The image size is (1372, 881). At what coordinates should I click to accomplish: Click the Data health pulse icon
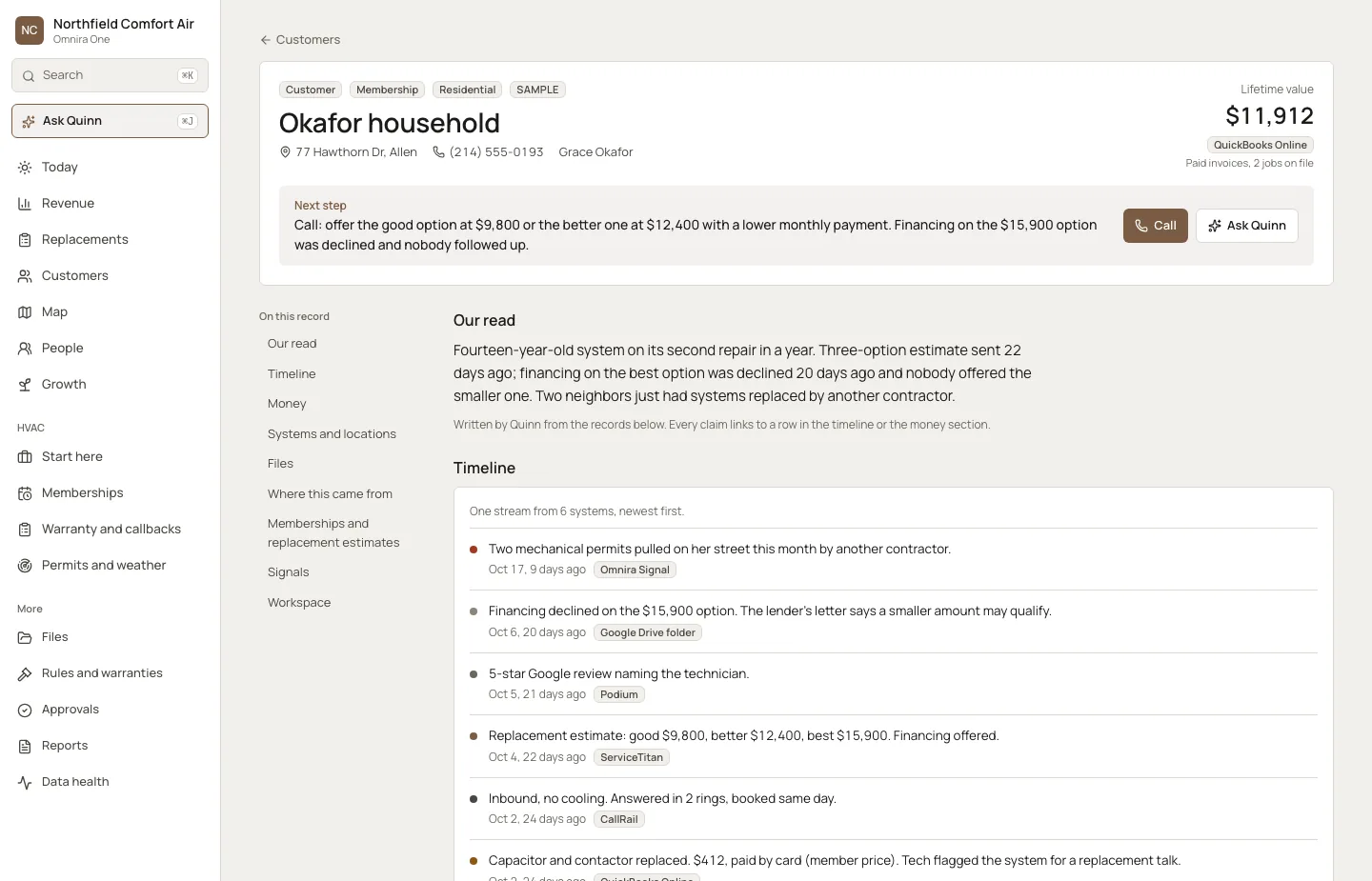[25, 782]
